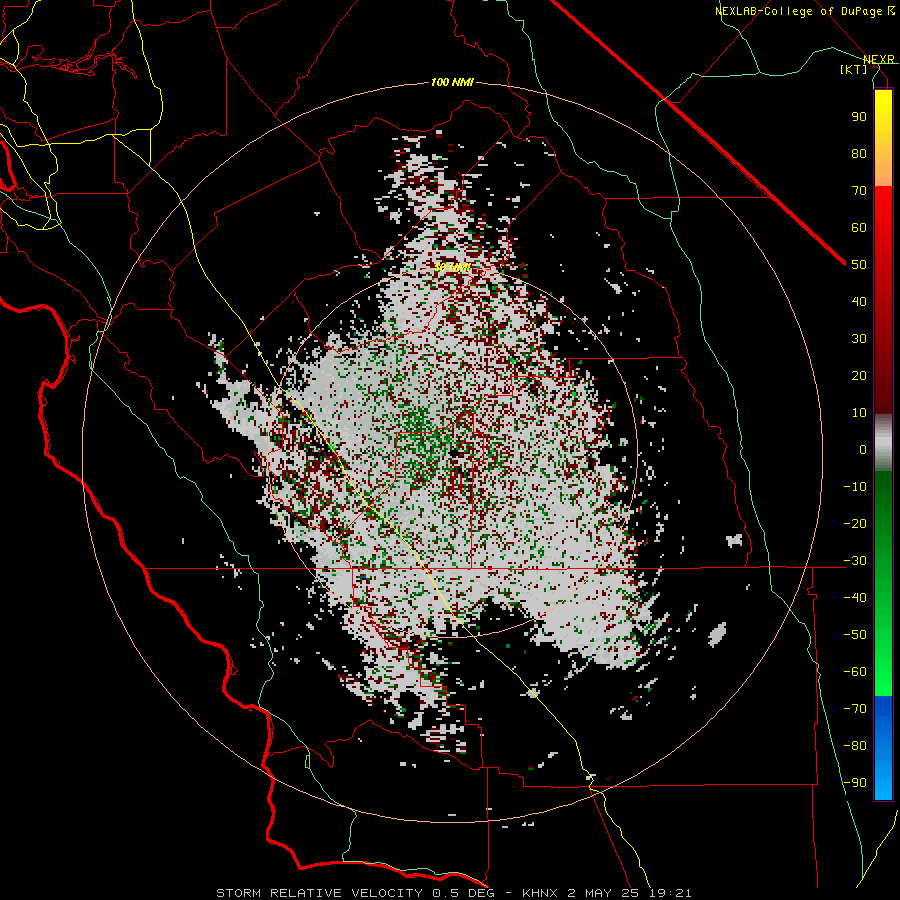Click the 2 MAY 25 date text
This screenshot has height=900, width=900.
pyautogui.click(x=604, y=893)
